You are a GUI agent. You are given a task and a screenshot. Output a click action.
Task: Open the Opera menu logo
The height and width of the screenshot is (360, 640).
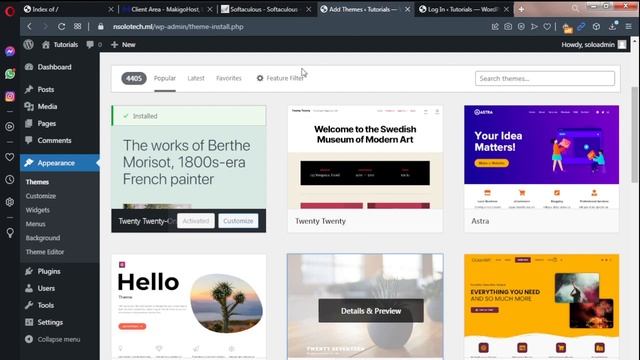coord(10,11)
